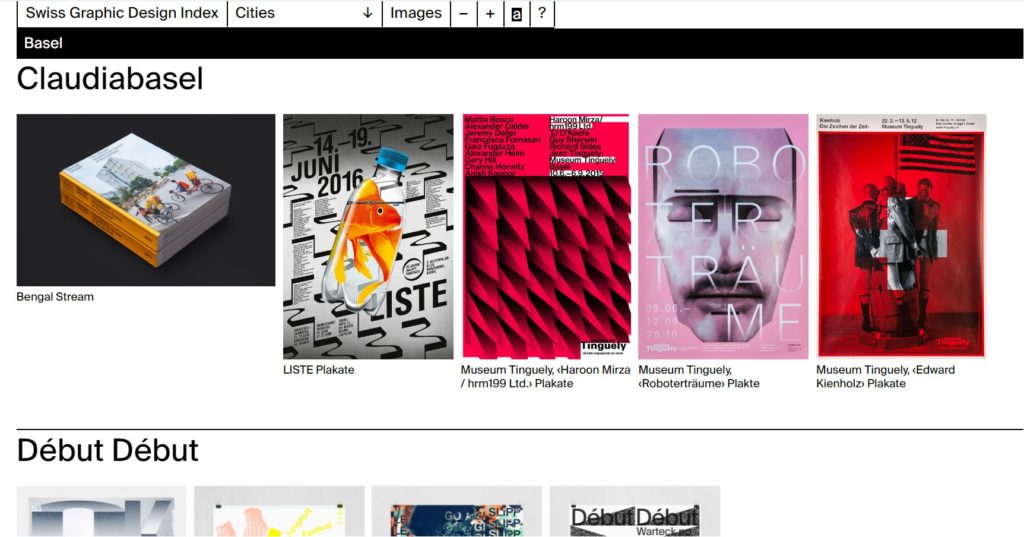Image resolution: width=1024 pixels, height=537 pixels.
Task: Select the Basel city bar
Action: [520, 43]
